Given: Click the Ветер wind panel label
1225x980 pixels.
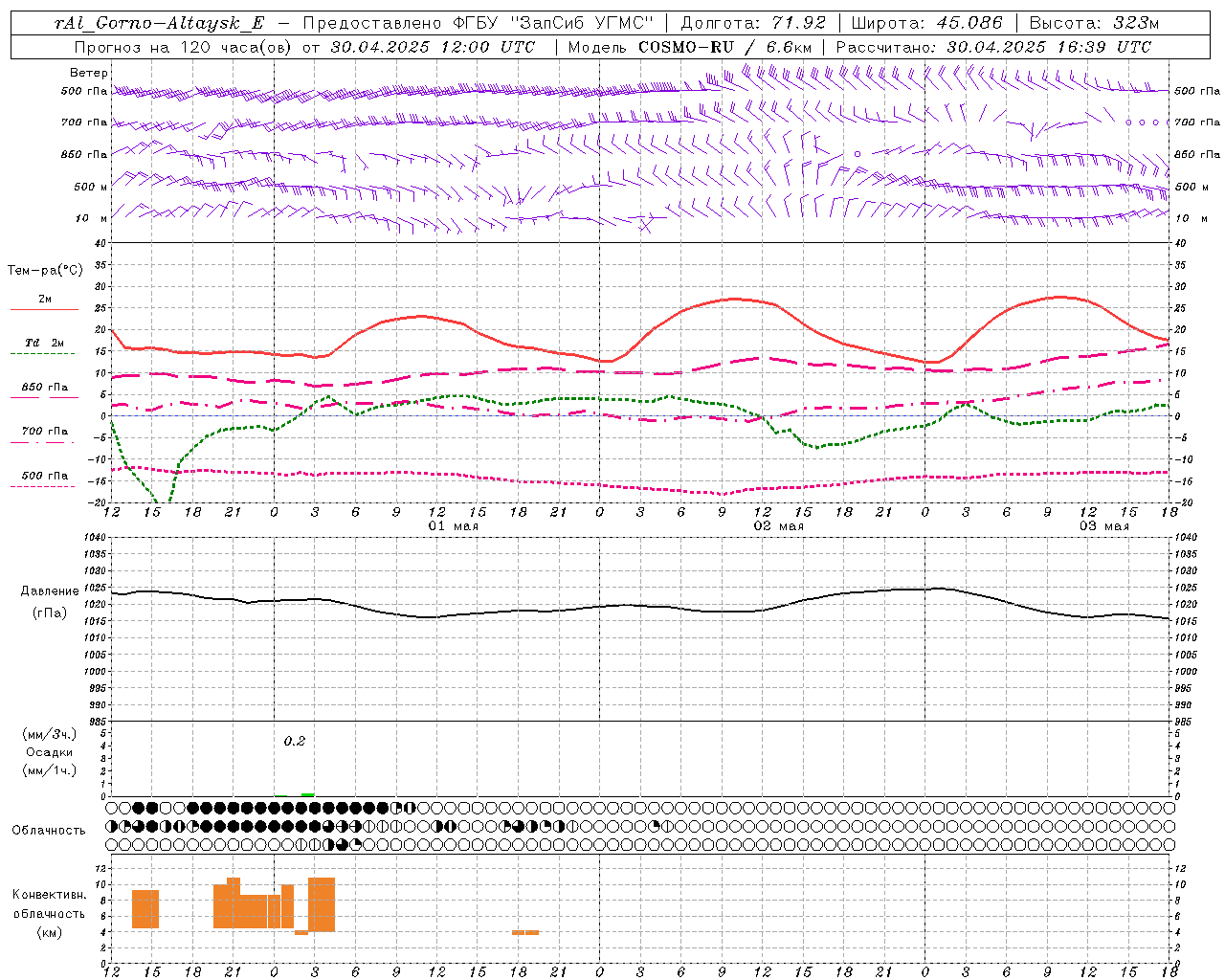Looking at the screenshot, I should [89, 73].
